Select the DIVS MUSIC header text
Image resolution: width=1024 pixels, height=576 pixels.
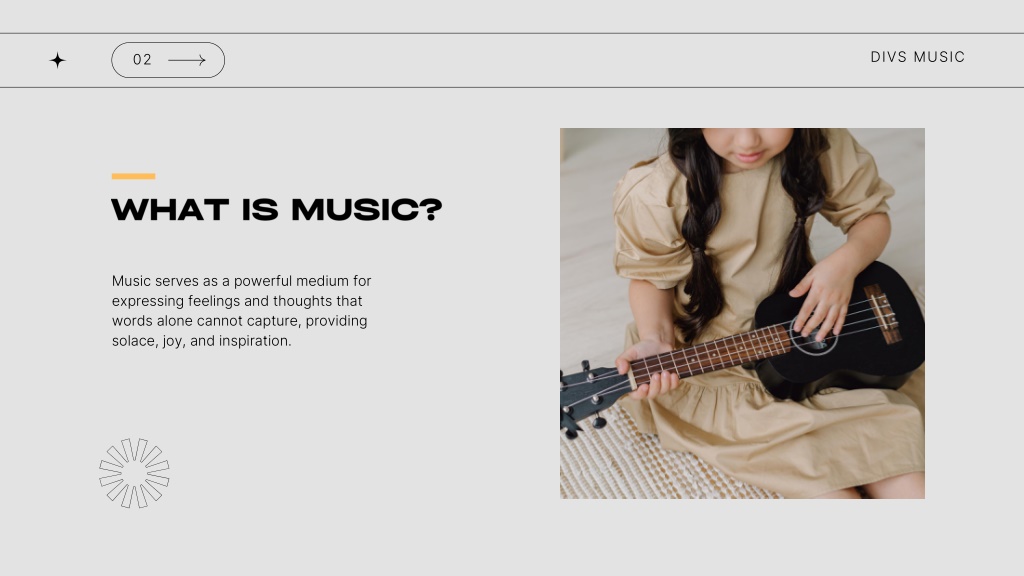coord(918,57)
